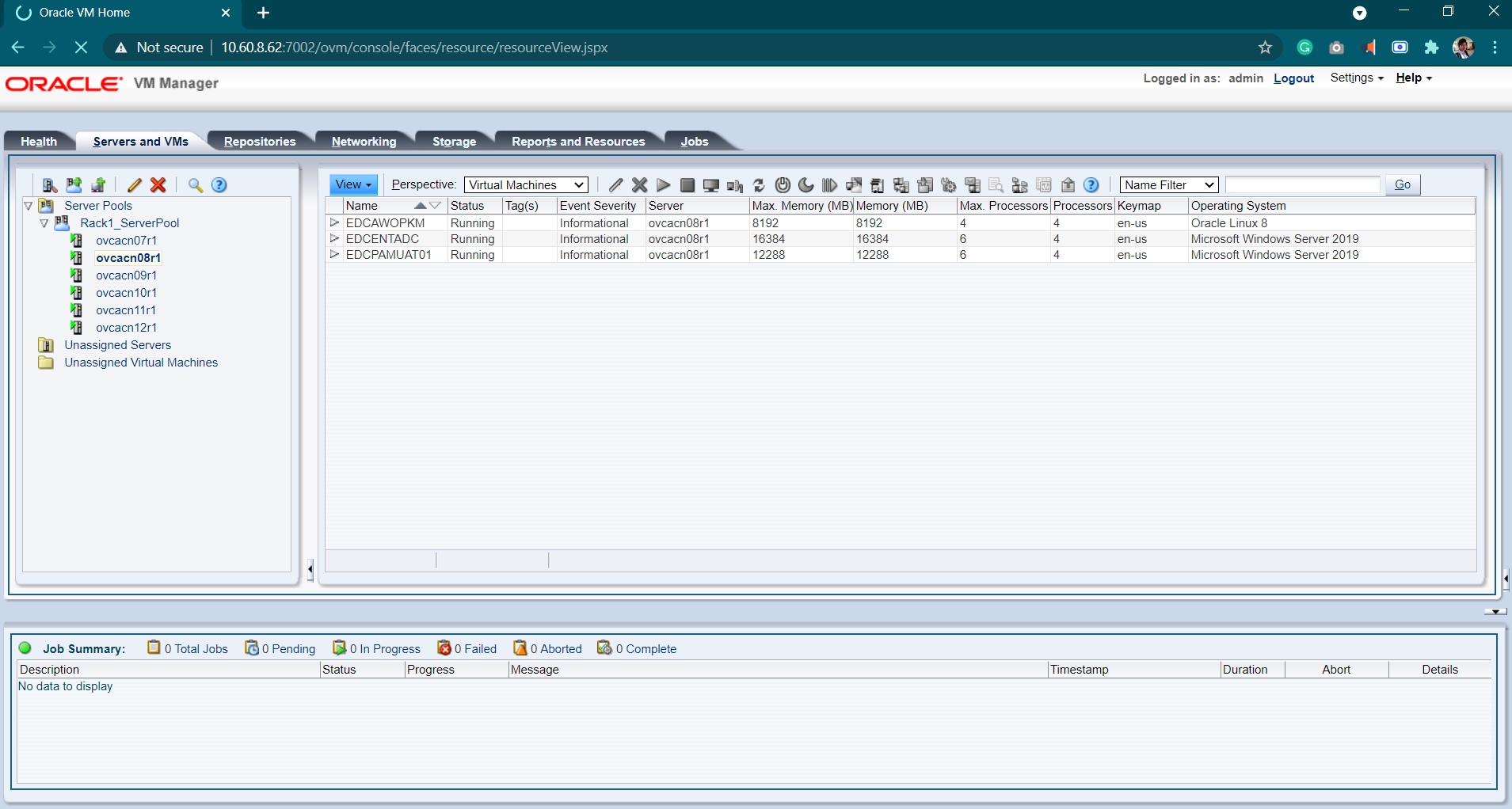Click the Logout link
The width and height of the screenshot is (1512, 809).
coord(1293,78)
